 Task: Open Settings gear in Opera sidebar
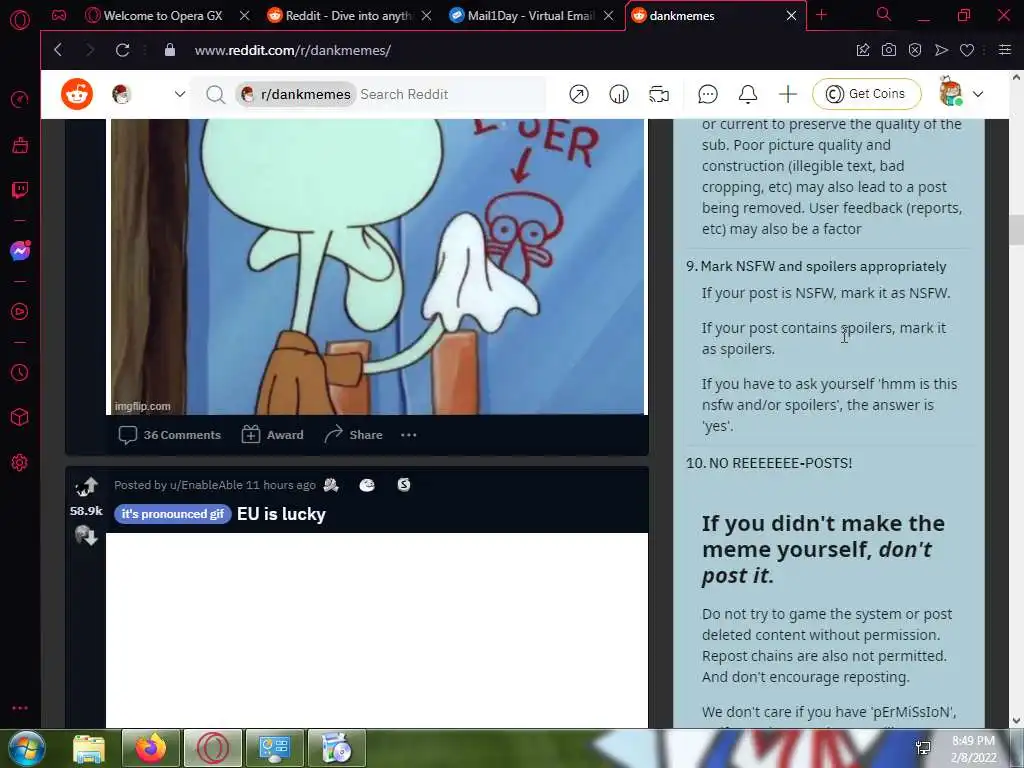click(x=20, y=462)
